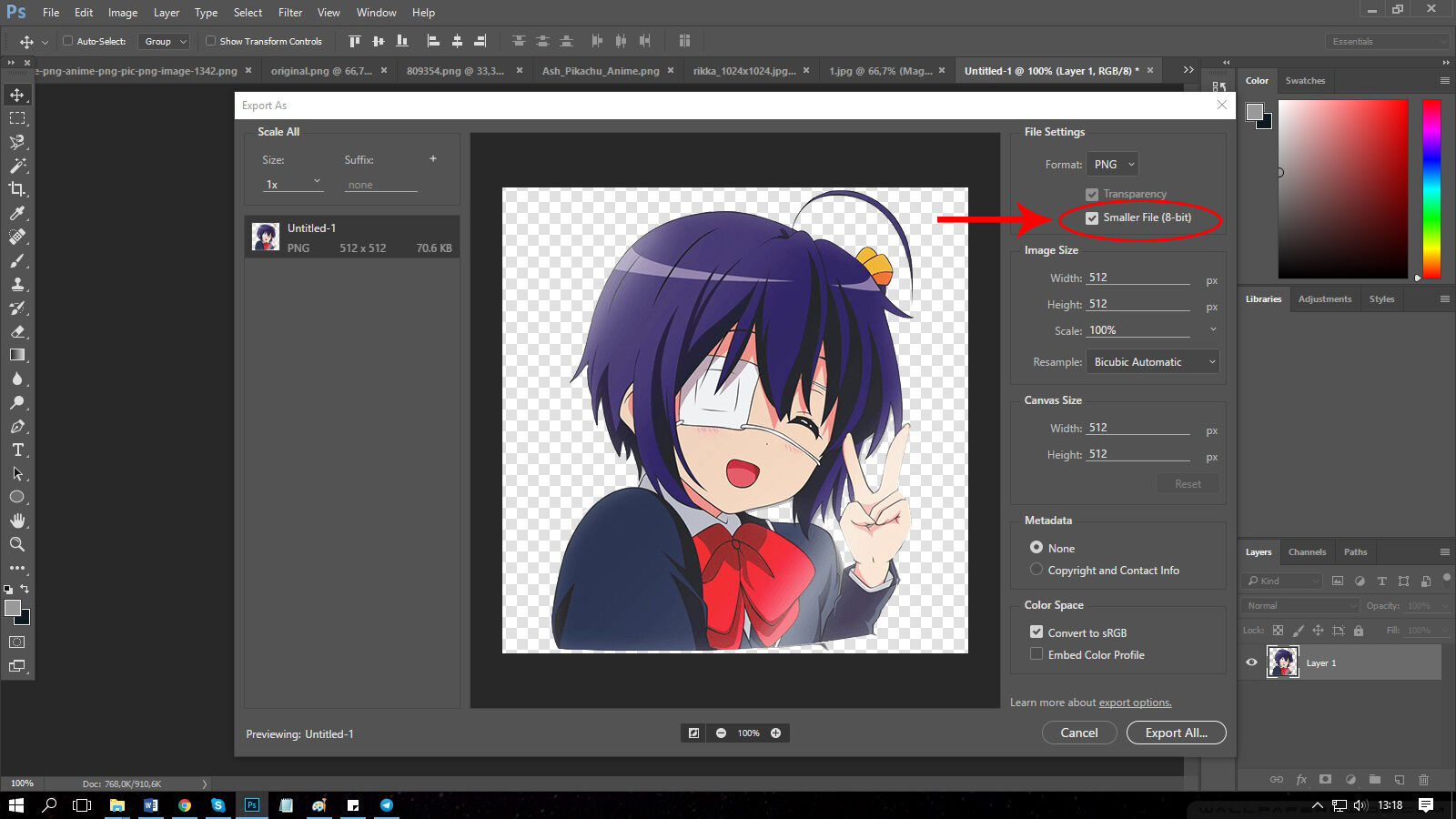Click foreground color swatch in toolbar
The image size is (1456, 819).
[13, 608]
